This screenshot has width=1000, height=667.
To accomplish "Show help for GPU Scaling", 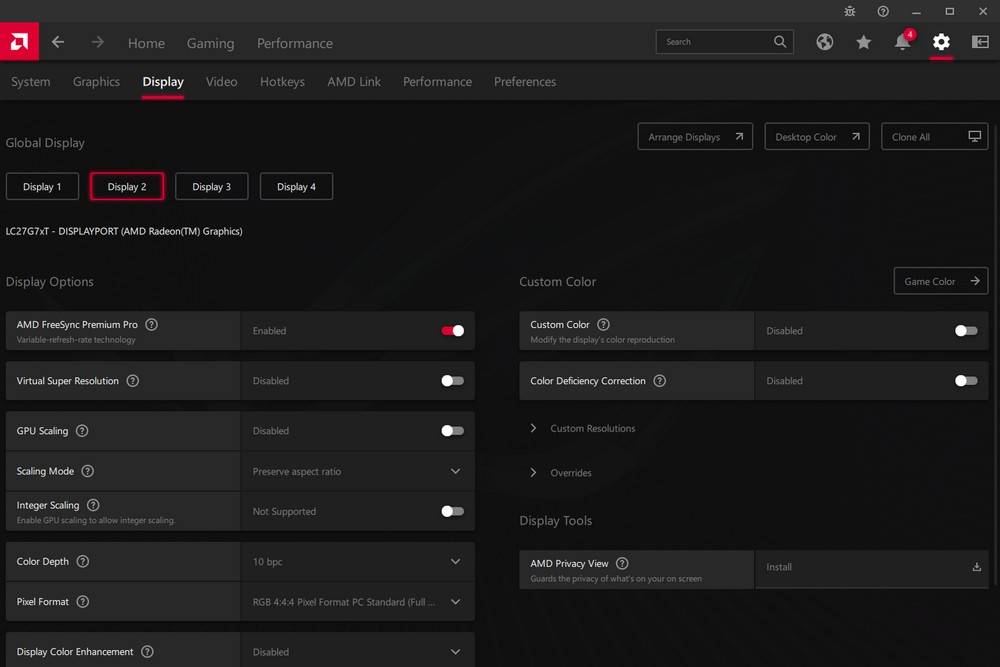I will [82, 431].
